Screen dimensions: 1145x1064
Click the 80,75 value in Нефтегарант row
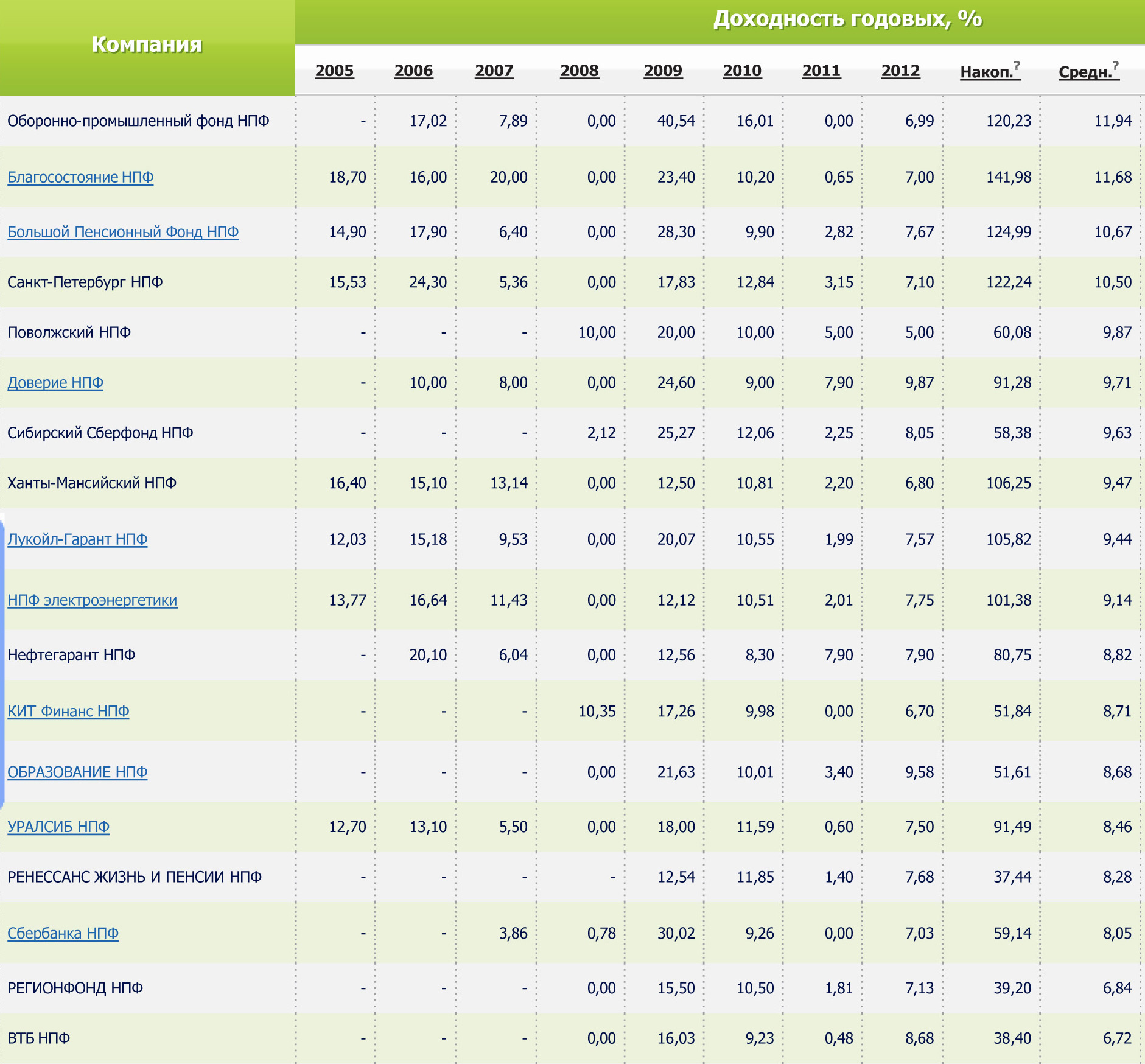pyautogui.click(x=1012, y=655)
